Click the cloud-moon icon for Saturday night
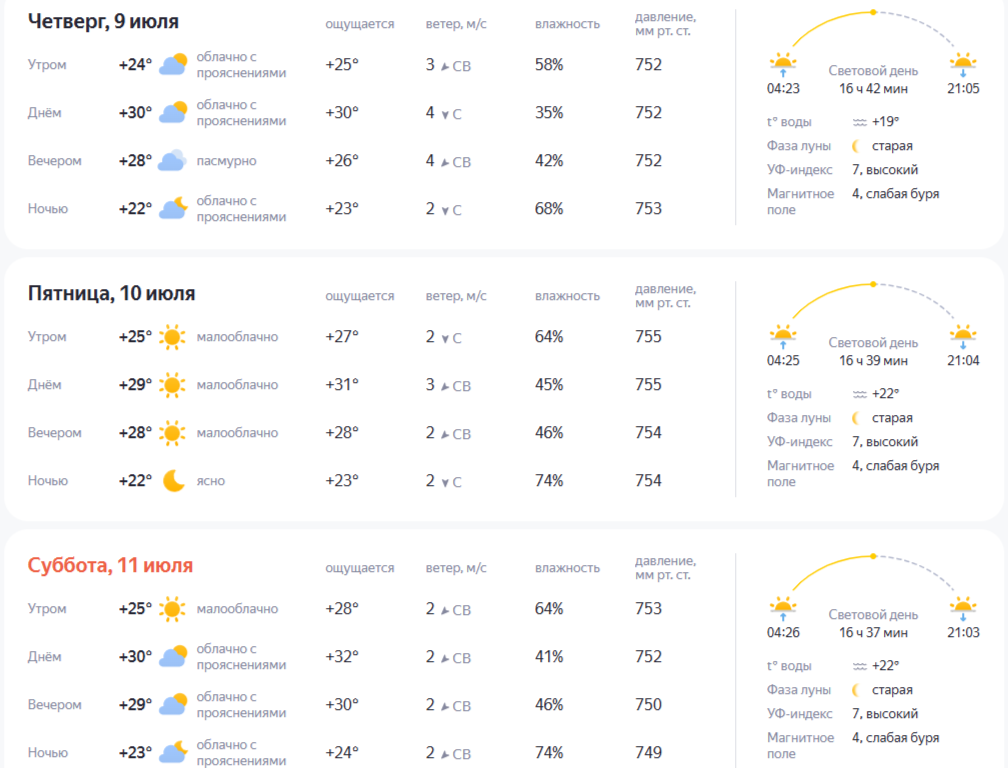The image size is (1008, 768). pyautogui.click(x=173, y=752)
